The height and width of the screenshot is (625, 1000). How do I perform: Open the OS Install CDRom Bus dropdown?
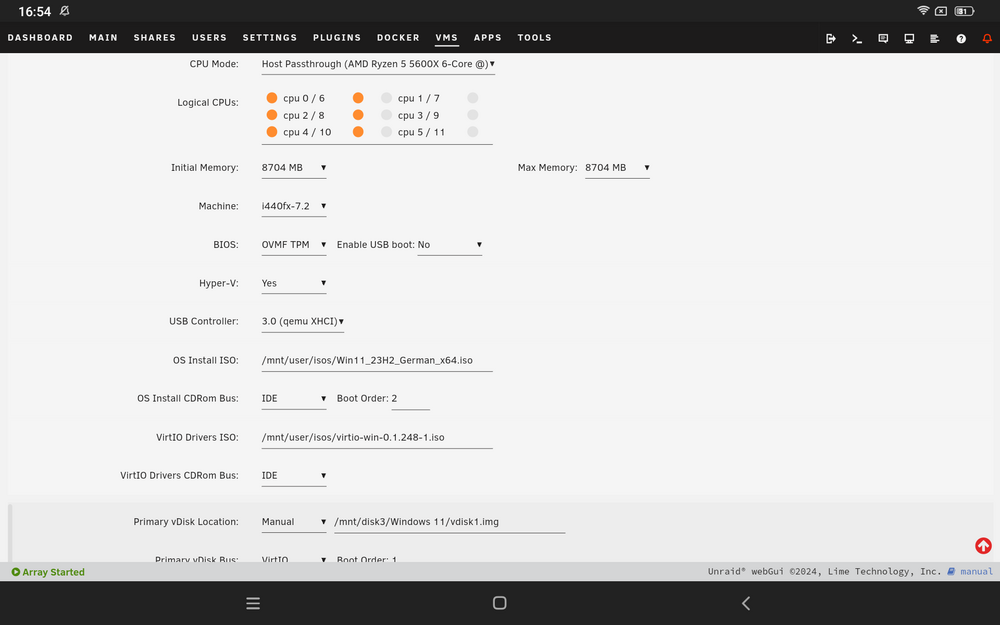point(294,399)
